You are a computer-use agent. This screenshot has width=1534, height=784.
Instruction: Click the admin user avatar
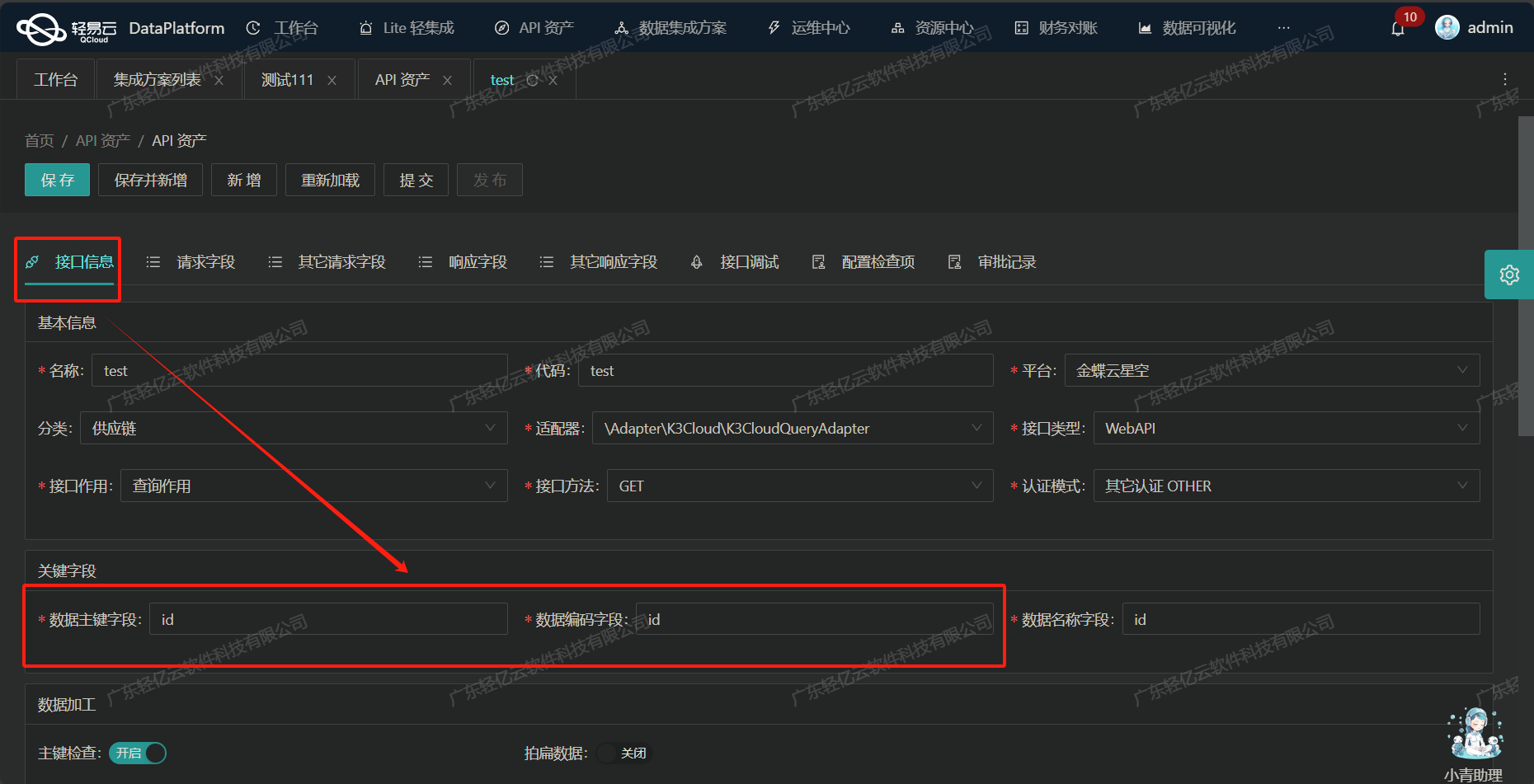point(1447,28)
